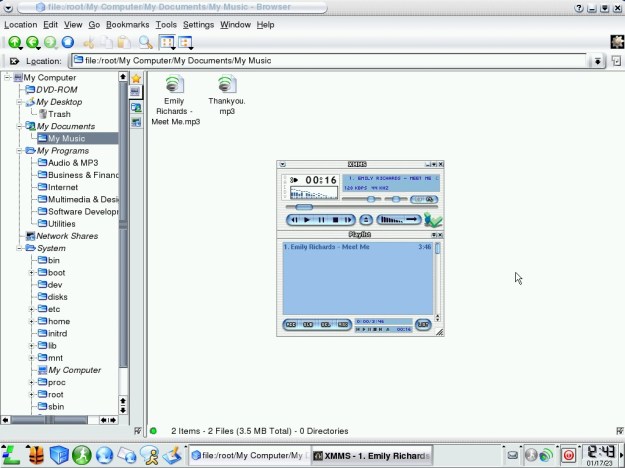Open the Thankyou.mp3 file icon

coord(227,86)
